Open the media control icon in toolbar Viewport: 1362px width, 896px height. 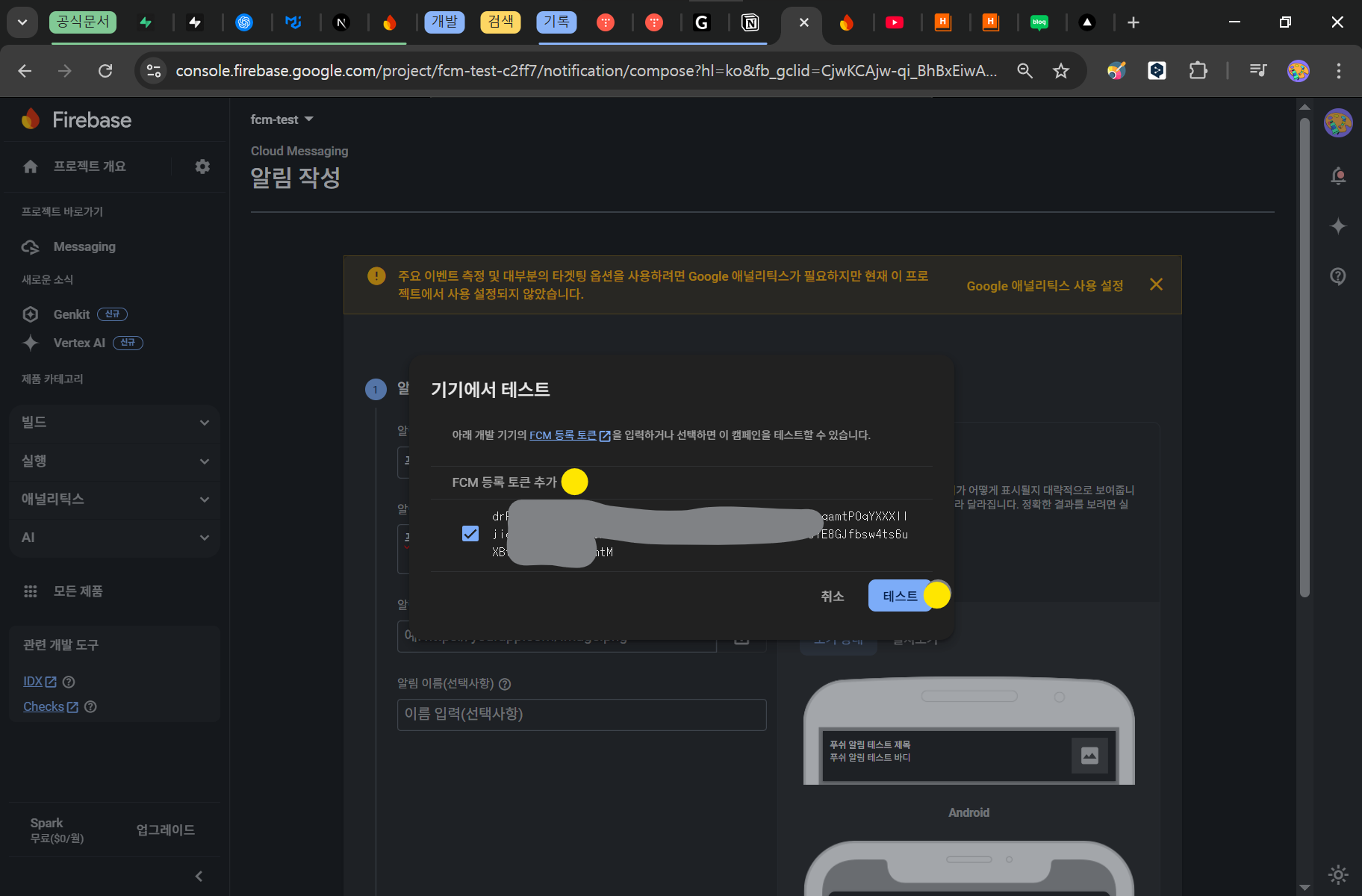pyautogui.click(x=1258, y=71)
